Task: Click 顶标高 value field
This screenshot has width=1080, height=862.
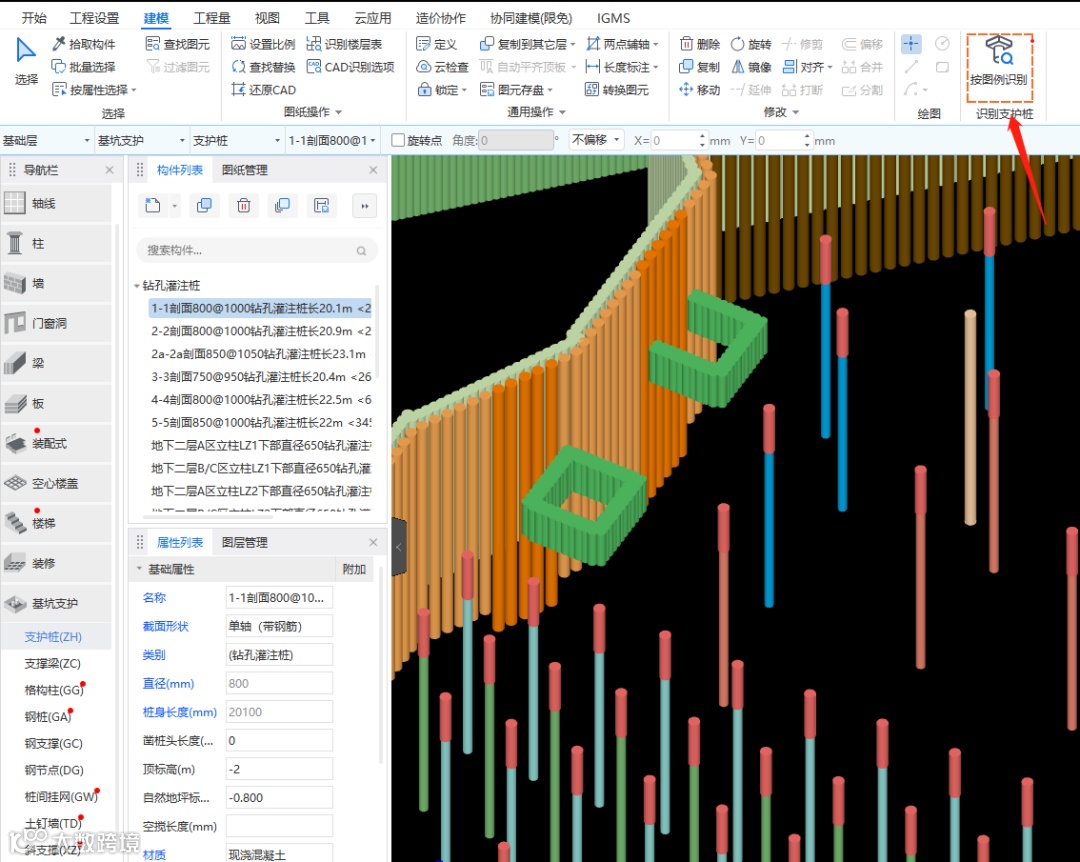Action: point(279,769)
